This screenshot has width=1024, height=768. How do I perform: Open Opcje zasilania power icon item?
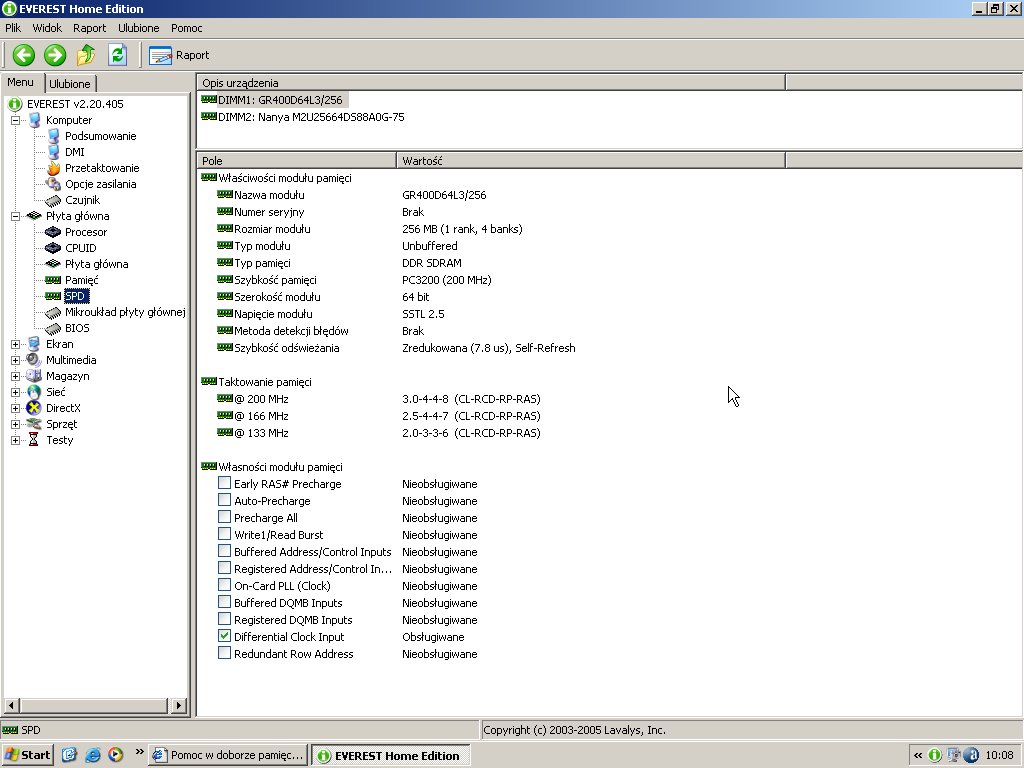[x=54, y=184]
